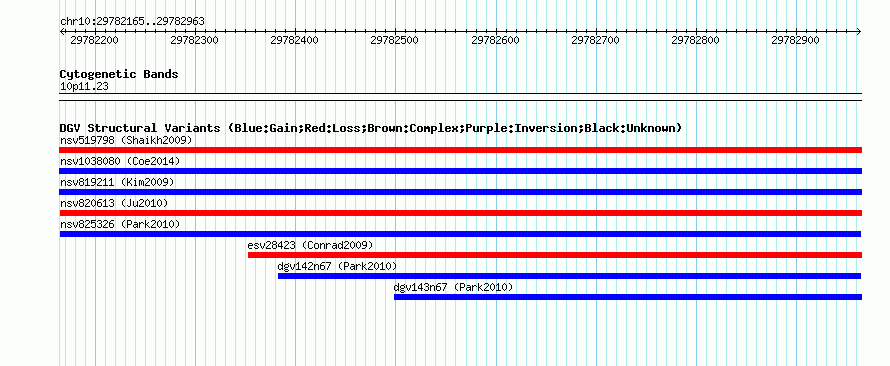
Task: Click ruler position 29782800
Action: click(x=695, y=40)
